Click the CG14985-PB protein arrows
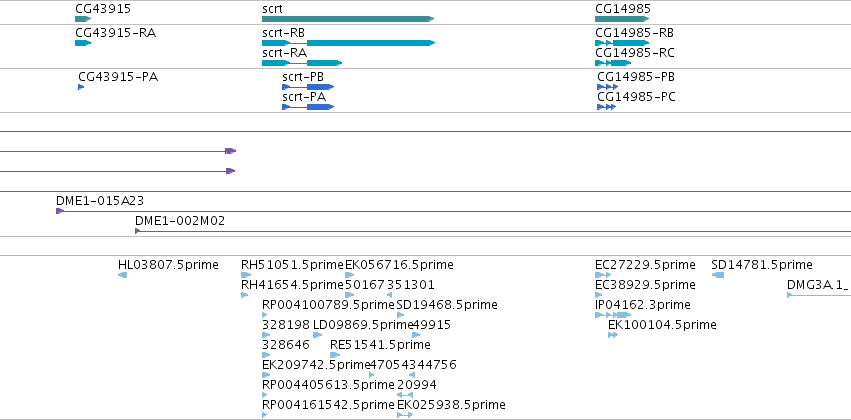The image size is (851, 420). click(x=607, y=87)
